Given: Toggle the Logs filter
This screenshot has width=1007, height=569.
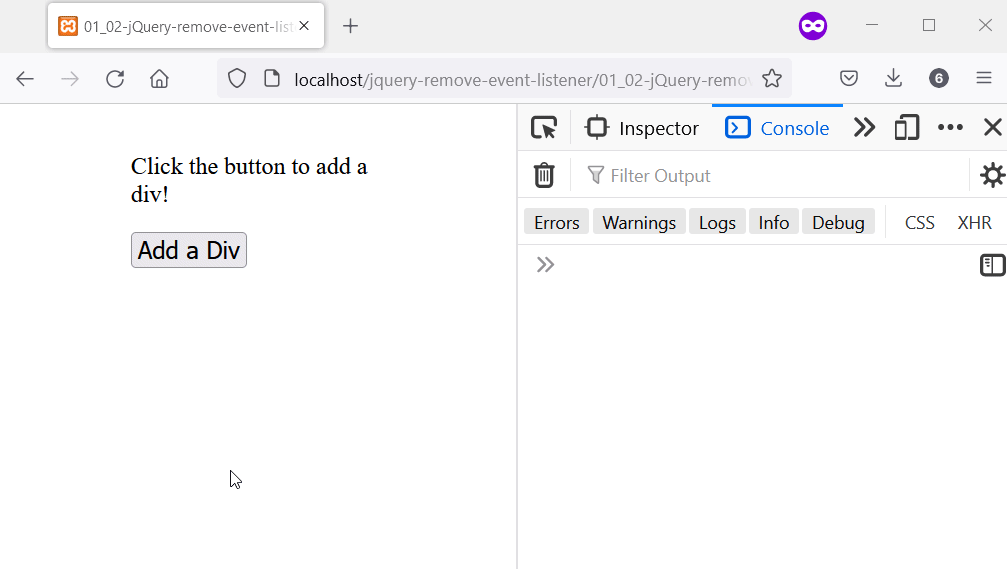Looking at the screenshot, I should [x=717, y=222].
